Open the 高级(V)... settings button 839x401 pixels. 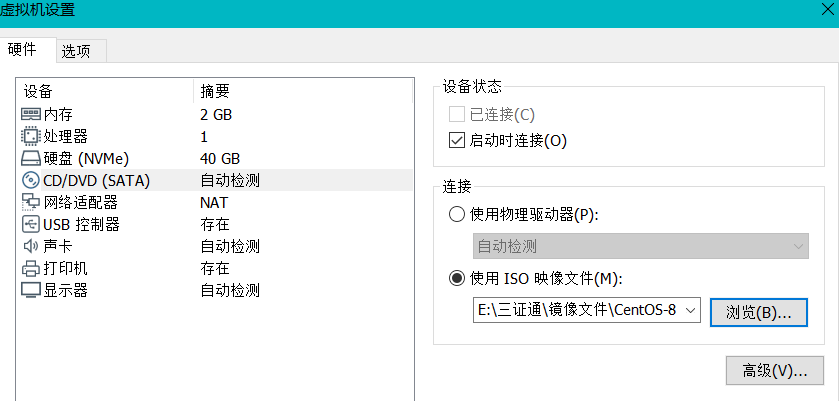(775, 370)
